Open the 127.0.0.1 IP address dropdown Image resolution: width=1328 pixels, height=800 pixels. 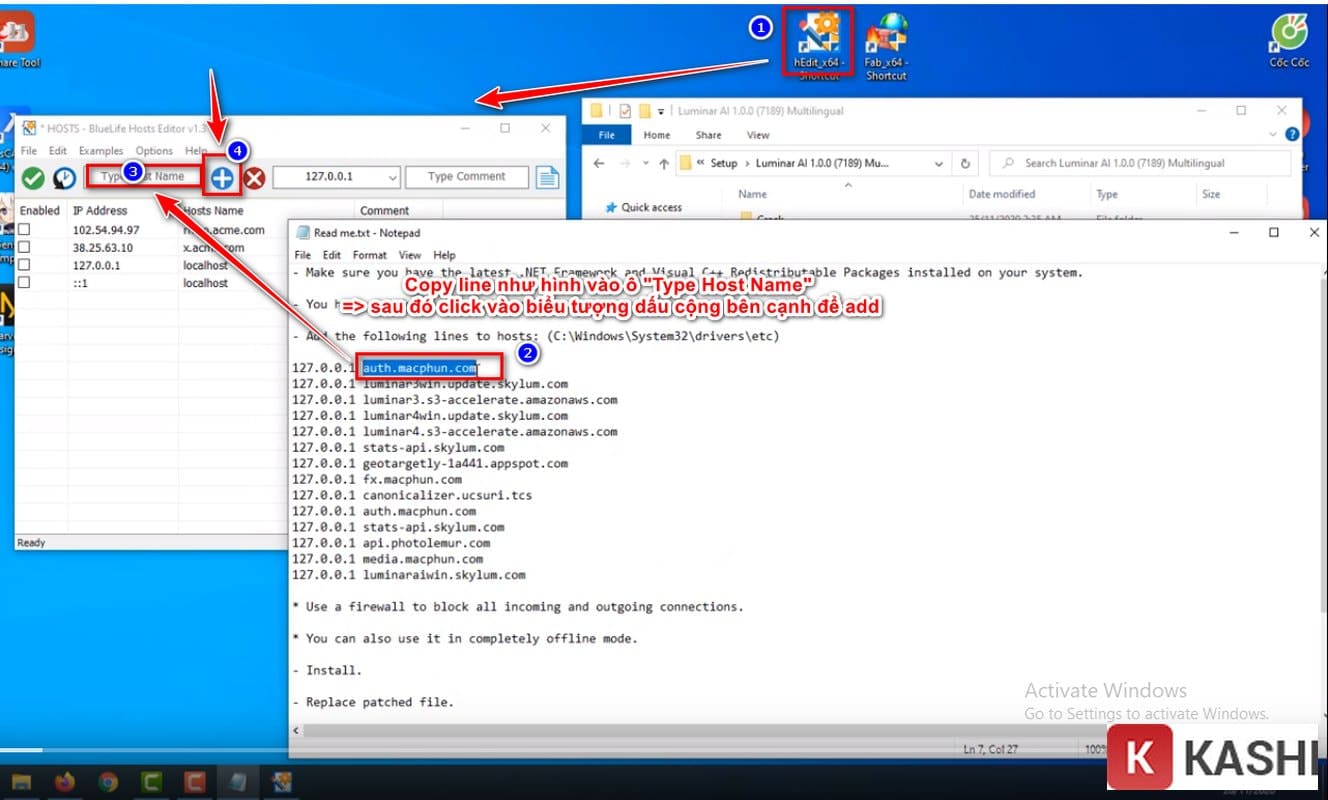click(391, 177)
